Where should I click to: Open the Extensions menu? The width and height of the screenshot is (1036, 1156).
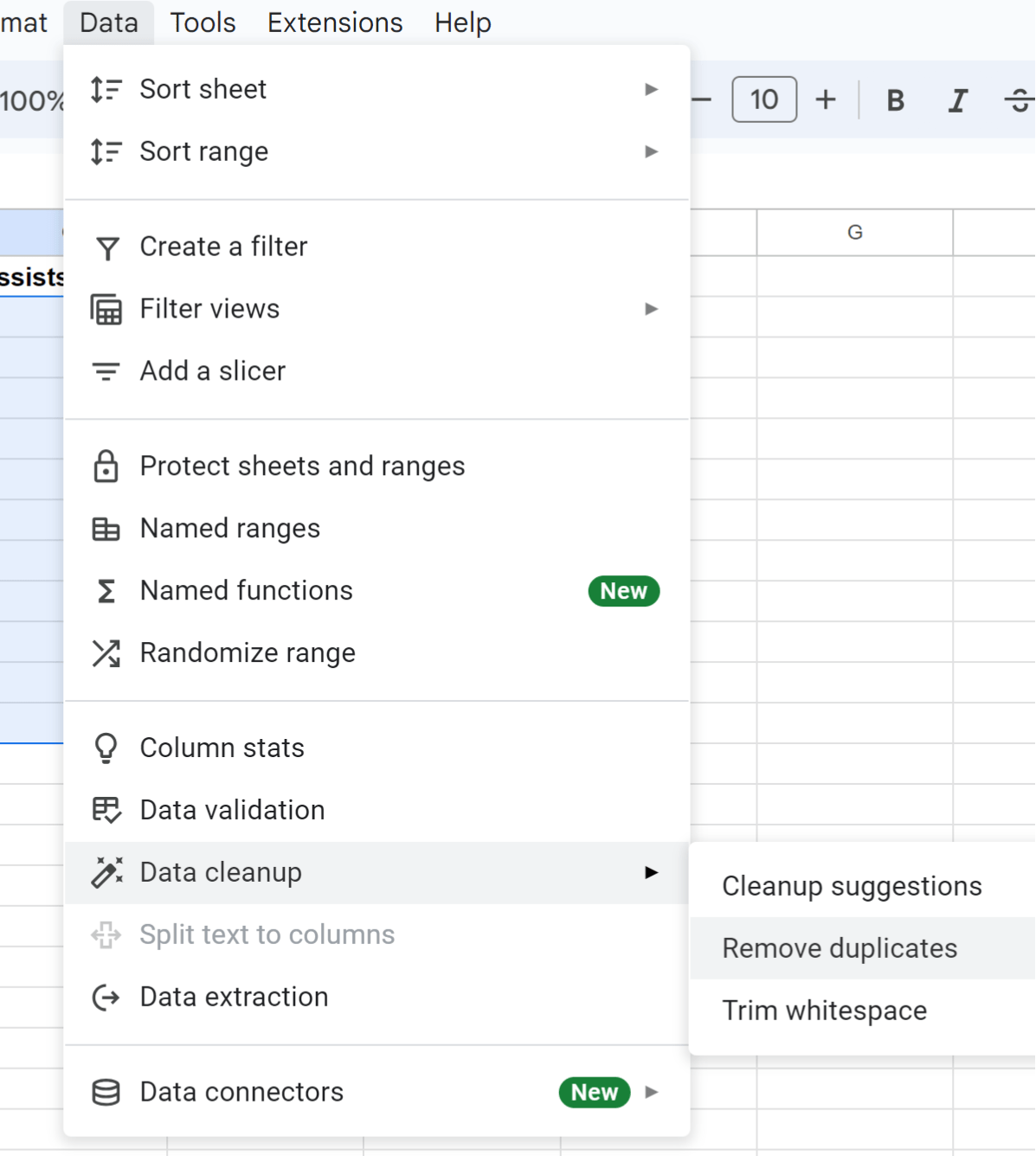[x=334, y=22]
